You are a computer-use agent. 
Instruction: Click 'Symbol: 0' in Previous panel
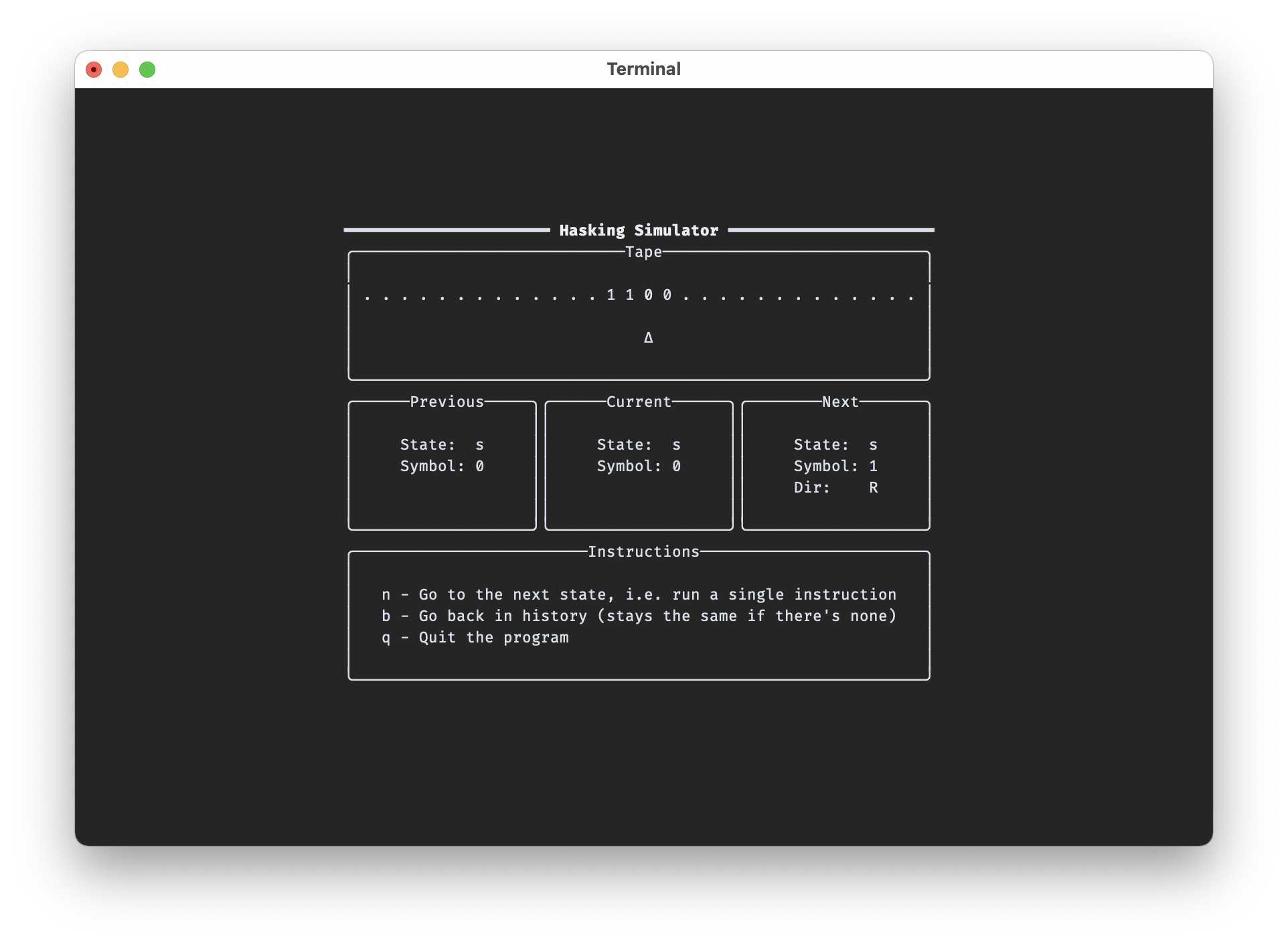(442, 466)
